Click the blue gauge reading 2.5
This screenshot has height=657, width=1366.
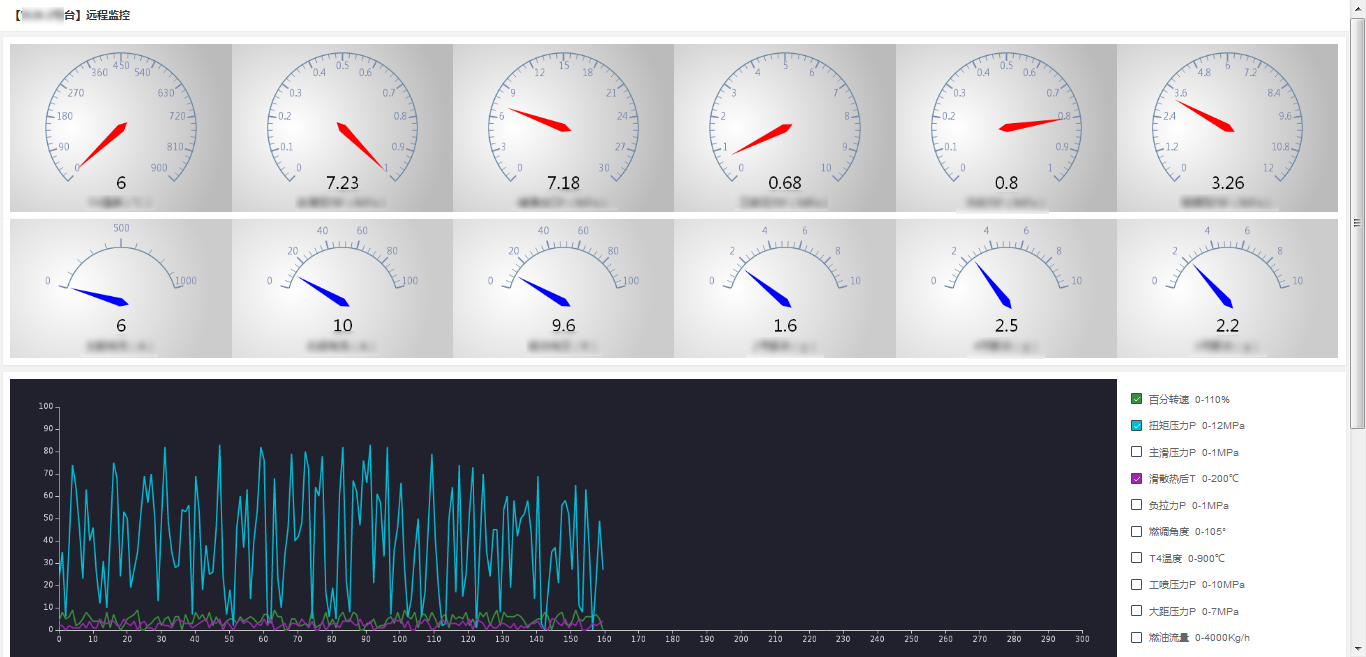(x=1006, y=289)
